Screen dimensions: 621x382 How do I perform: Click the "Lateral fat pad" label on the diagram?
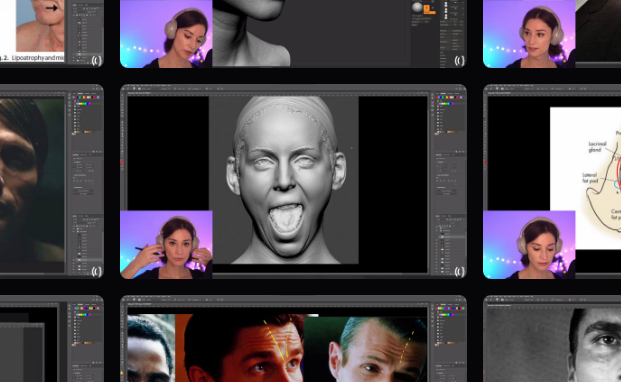point(589,178)
